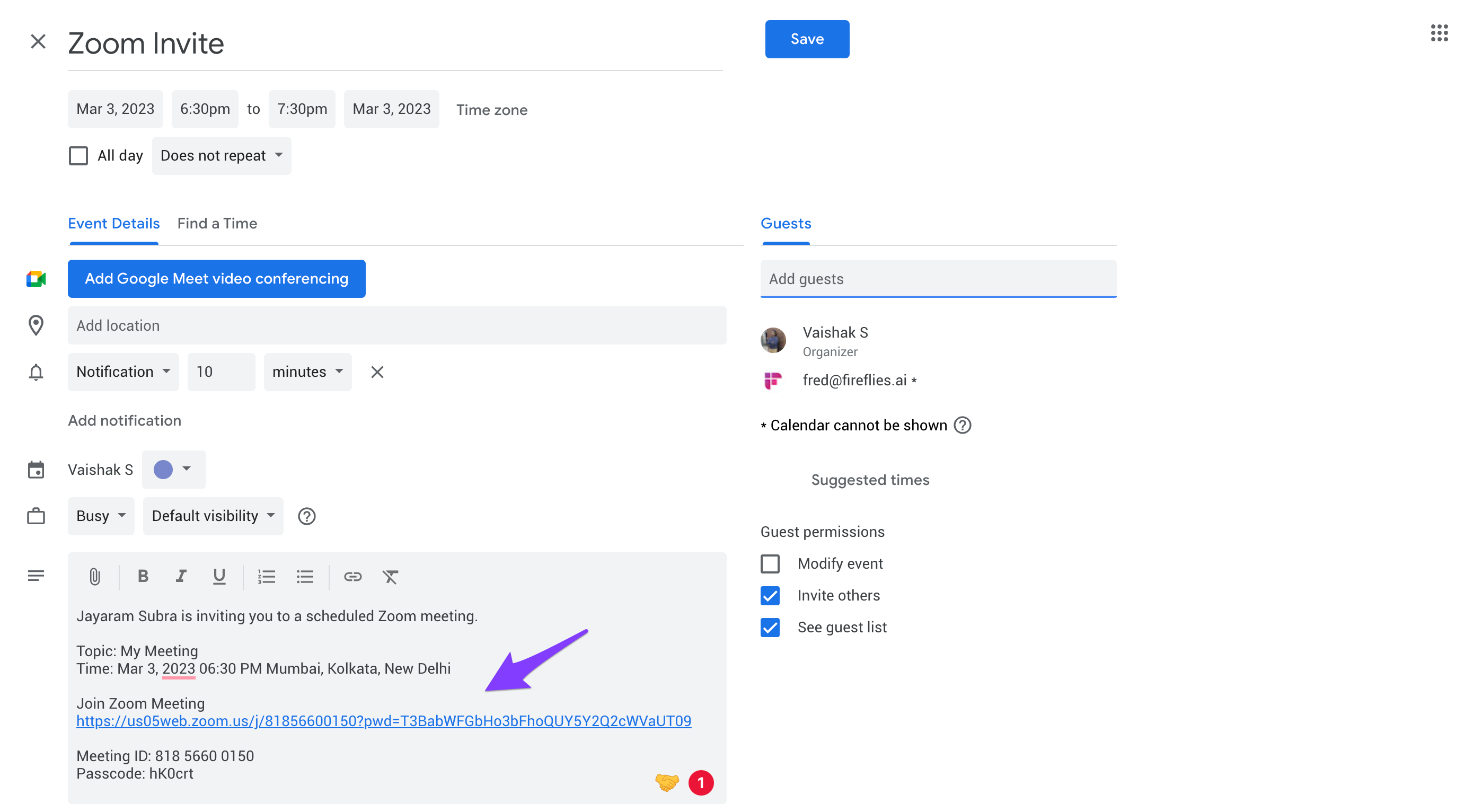Viewport: 1482px width, 812px height.
Task: Click the Zoom Invite title field
Action: coord(395,44)
